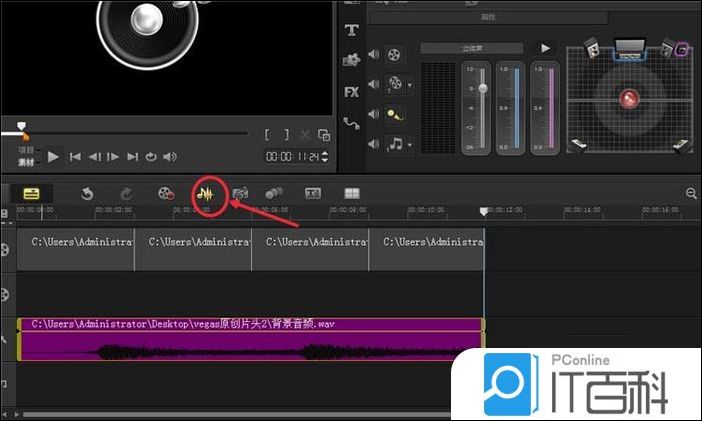Set mark-in with left bracket button
This screenshot has width=702, height=421.
267,134
